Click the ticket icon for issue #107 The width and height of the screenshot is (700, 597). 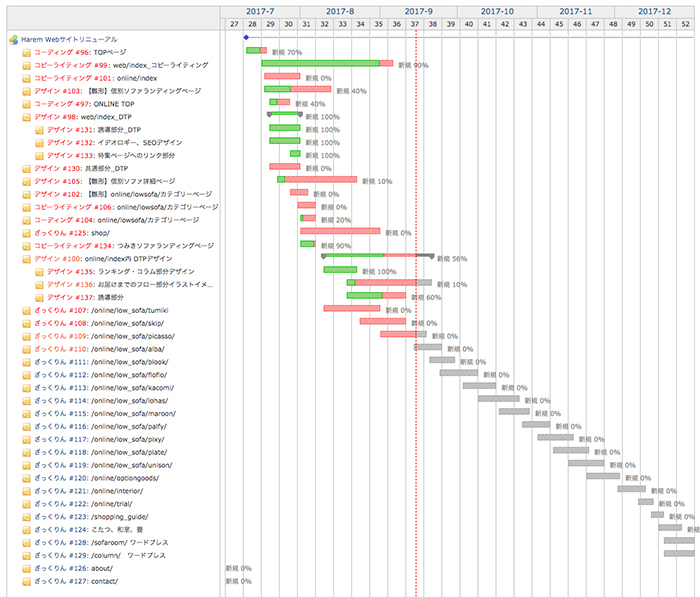click(x=26, y=311)
